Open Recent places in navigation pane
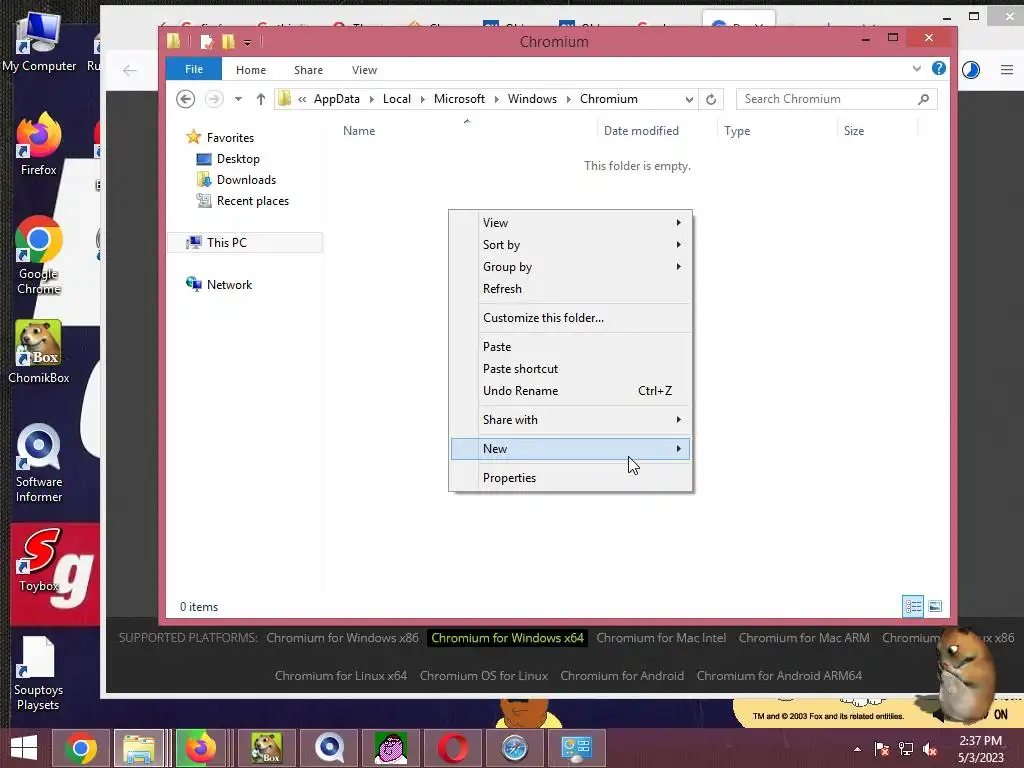The width and height of the screenshot is (1024, 768). click(x=252, y=200)
